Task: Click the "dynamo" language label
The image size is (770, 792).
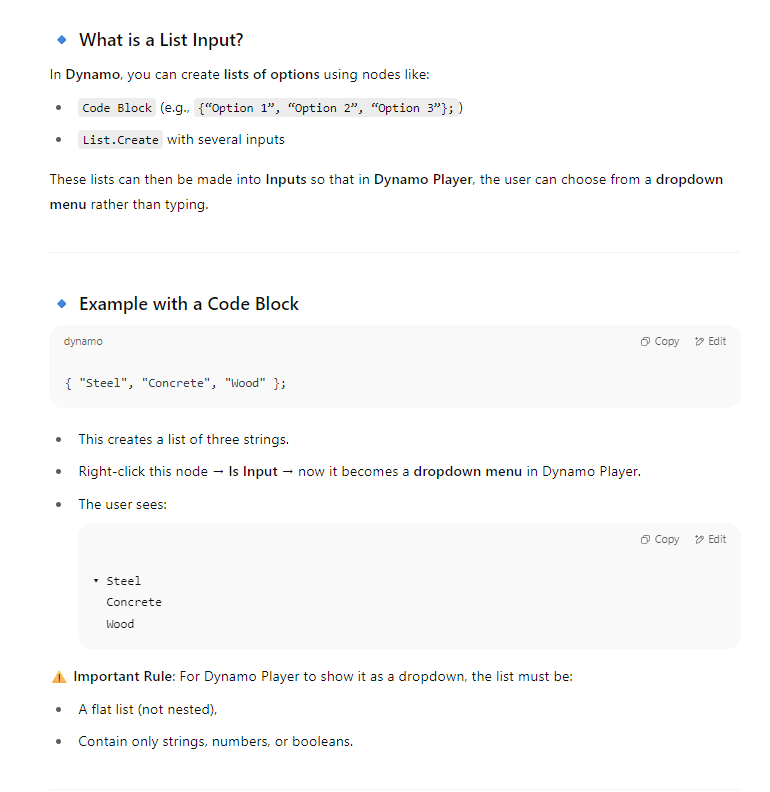Action: coord(83,342)
